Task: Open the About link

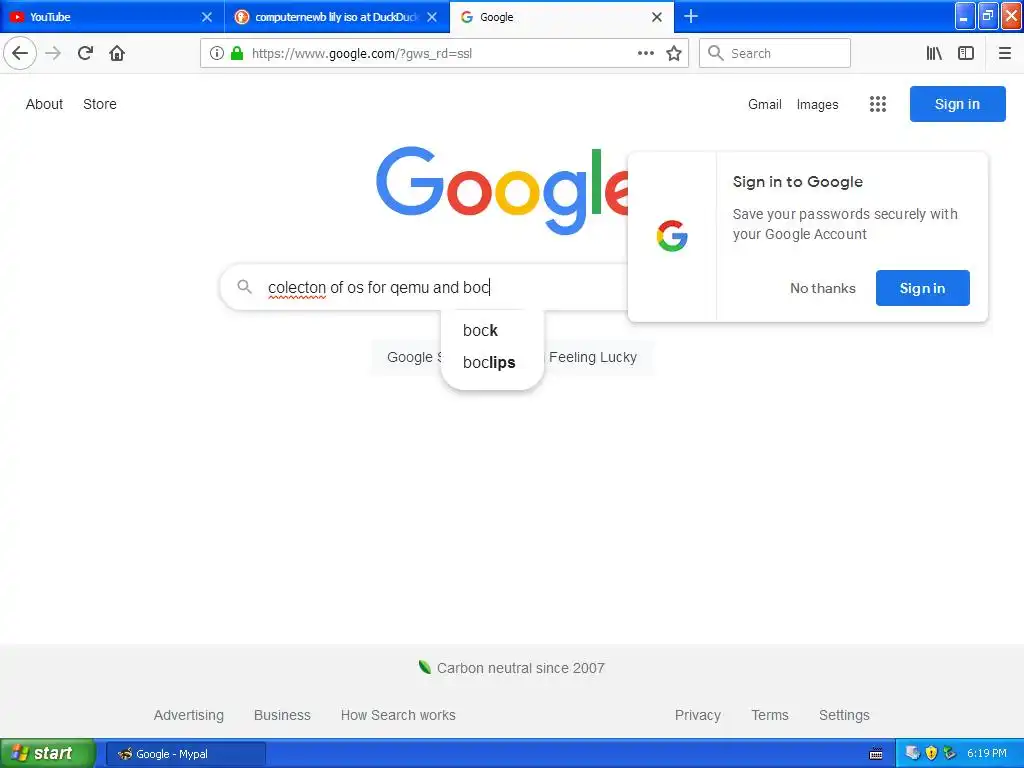Action: click(x=44, y=104)
